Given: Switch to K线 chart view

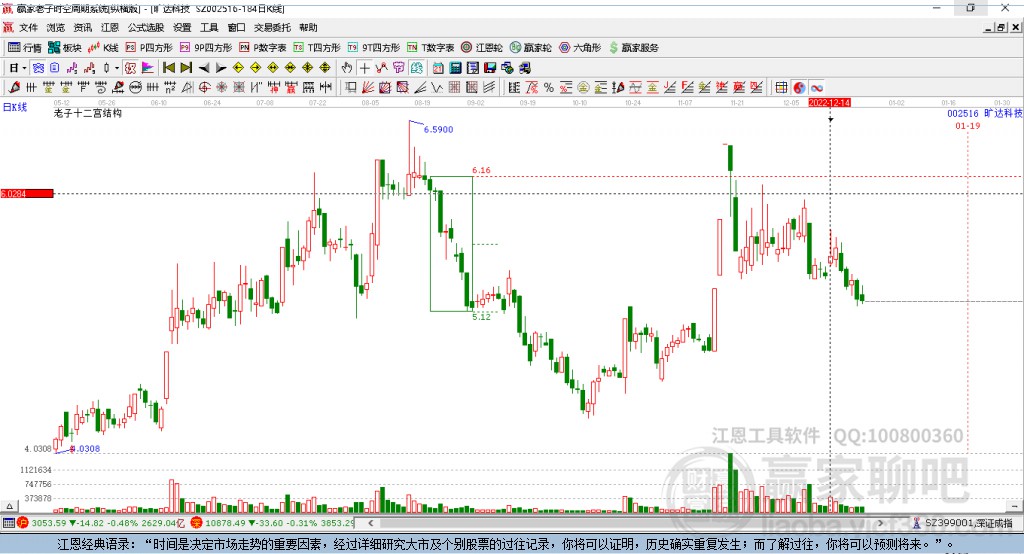Looking at the screenshot, I should point(103,48).
